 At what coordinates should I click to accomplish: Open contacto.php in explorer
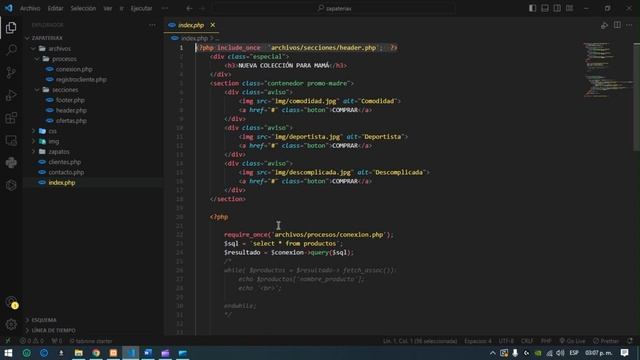(x=93, y=172)
